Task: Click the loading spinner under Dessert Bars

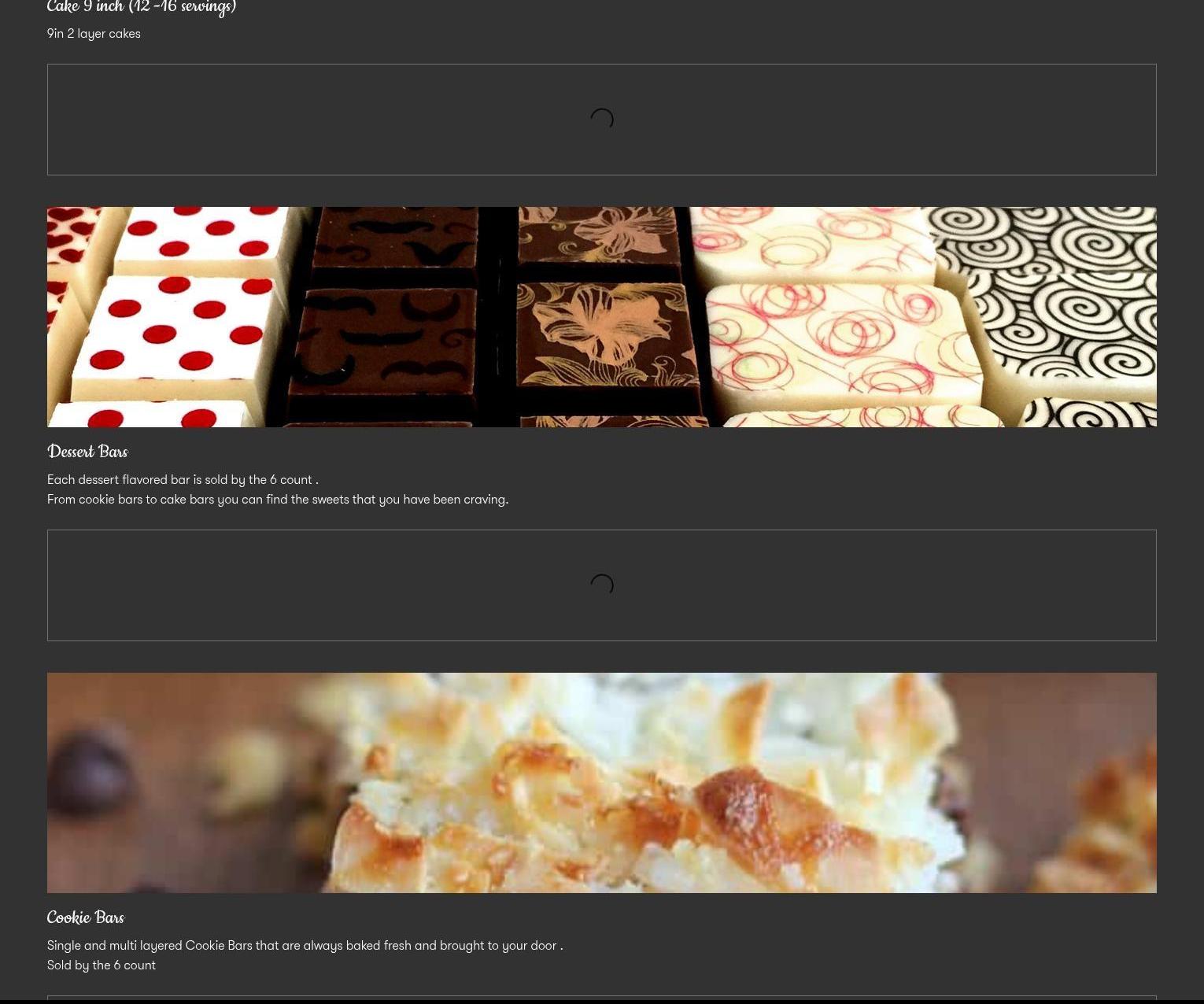Action: (x=601, y=585)
